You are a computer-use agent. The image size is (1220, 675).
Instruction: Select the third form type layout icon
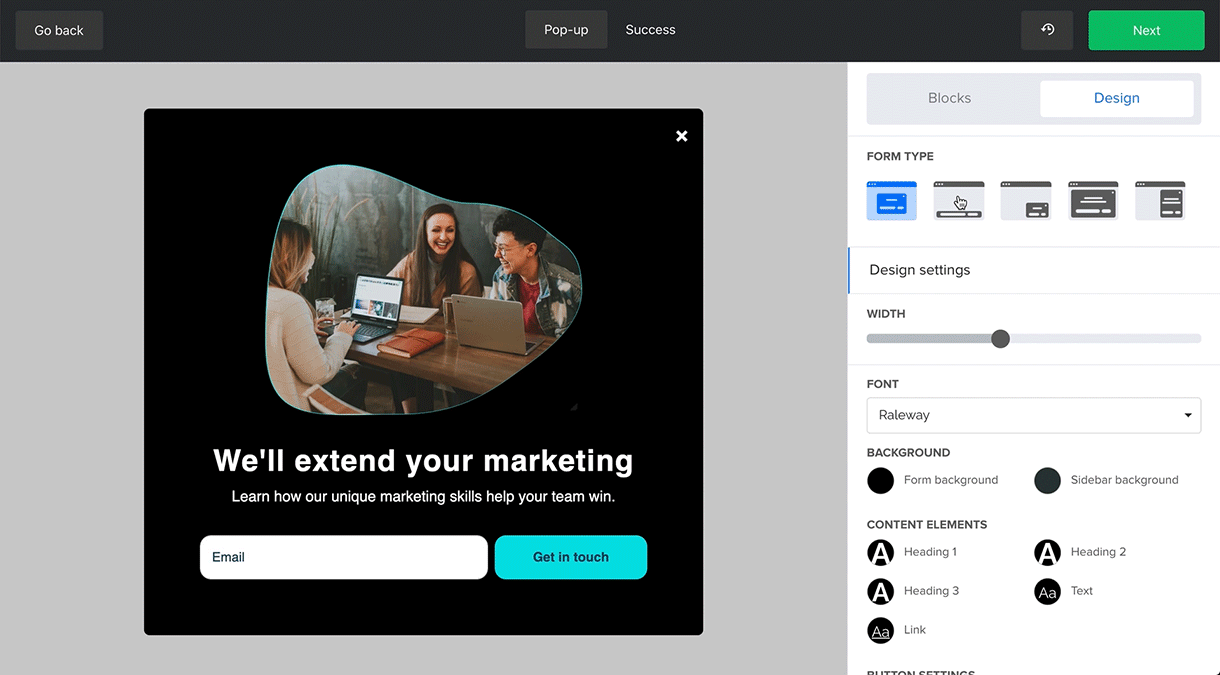[x=1025, y=200]
